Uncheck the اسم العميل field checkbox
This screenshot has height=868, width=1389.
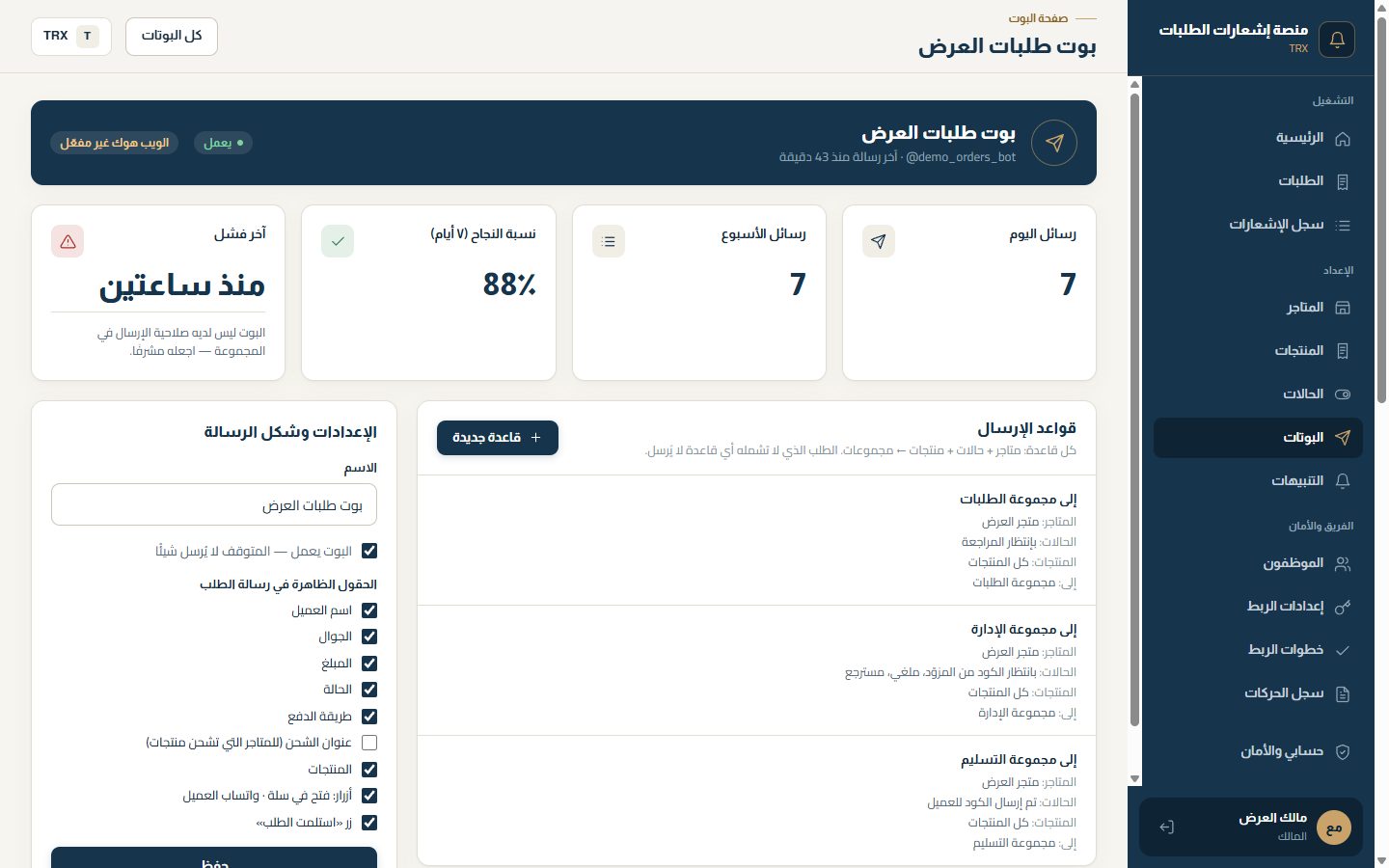click(x=368, y=610)
